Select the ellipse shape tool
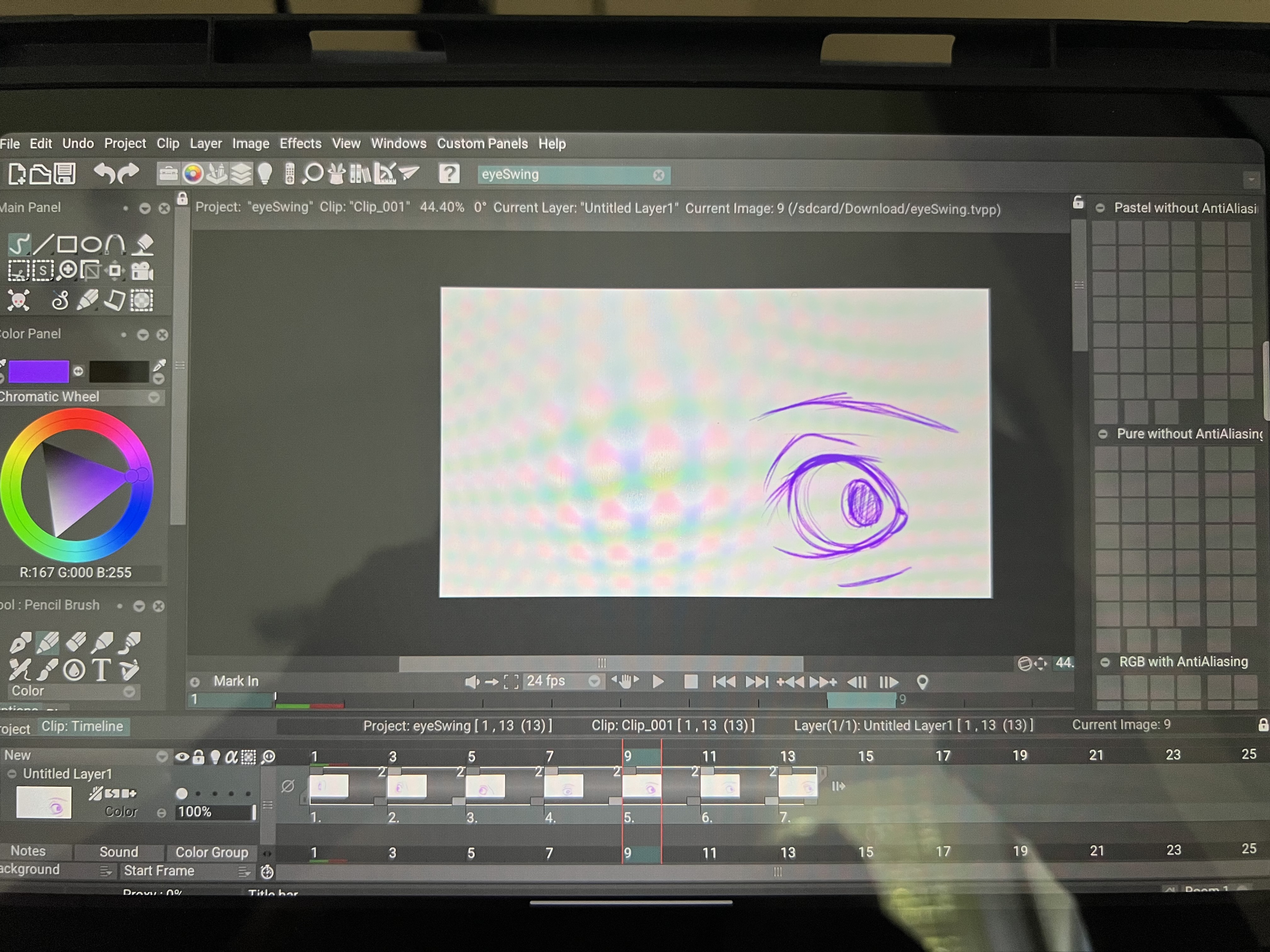 point(91,245)
